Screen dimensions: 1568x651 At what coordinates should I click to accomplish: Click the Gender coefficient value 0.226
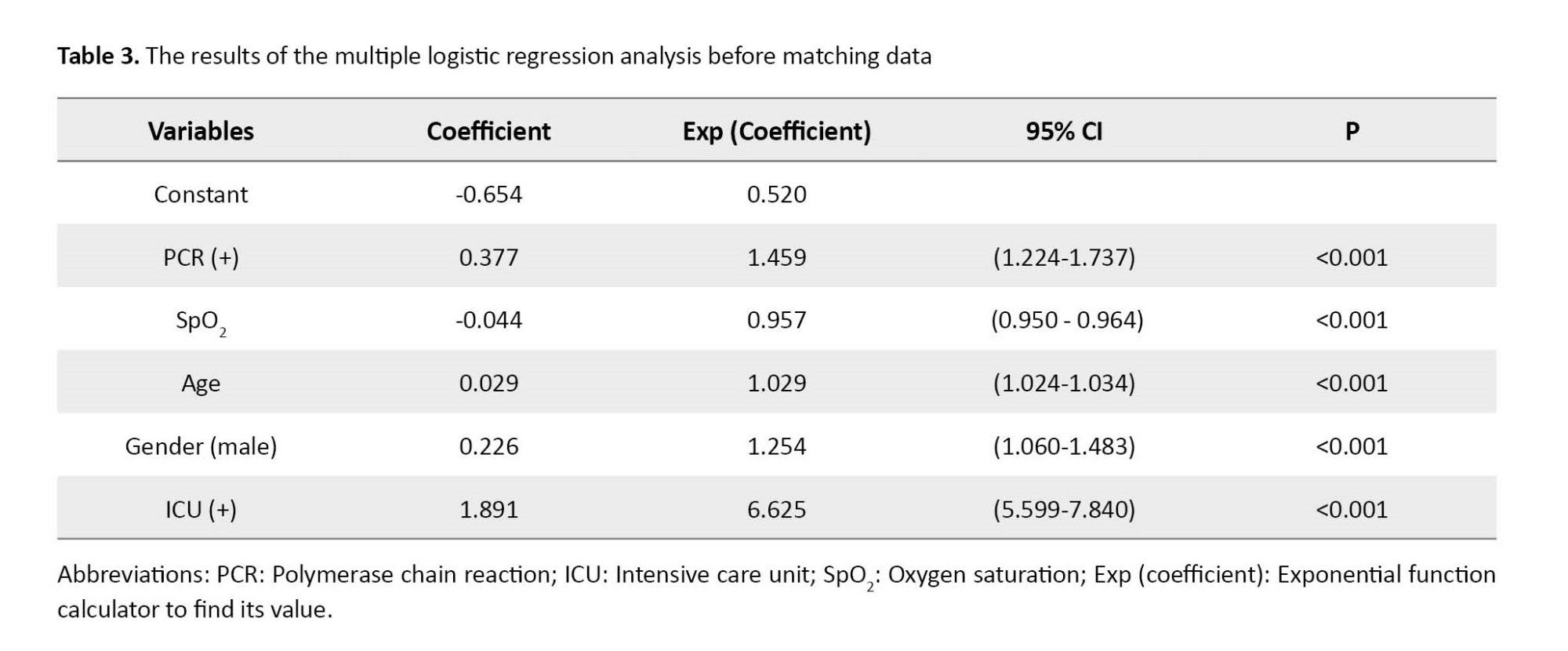[x=488, y=446]
